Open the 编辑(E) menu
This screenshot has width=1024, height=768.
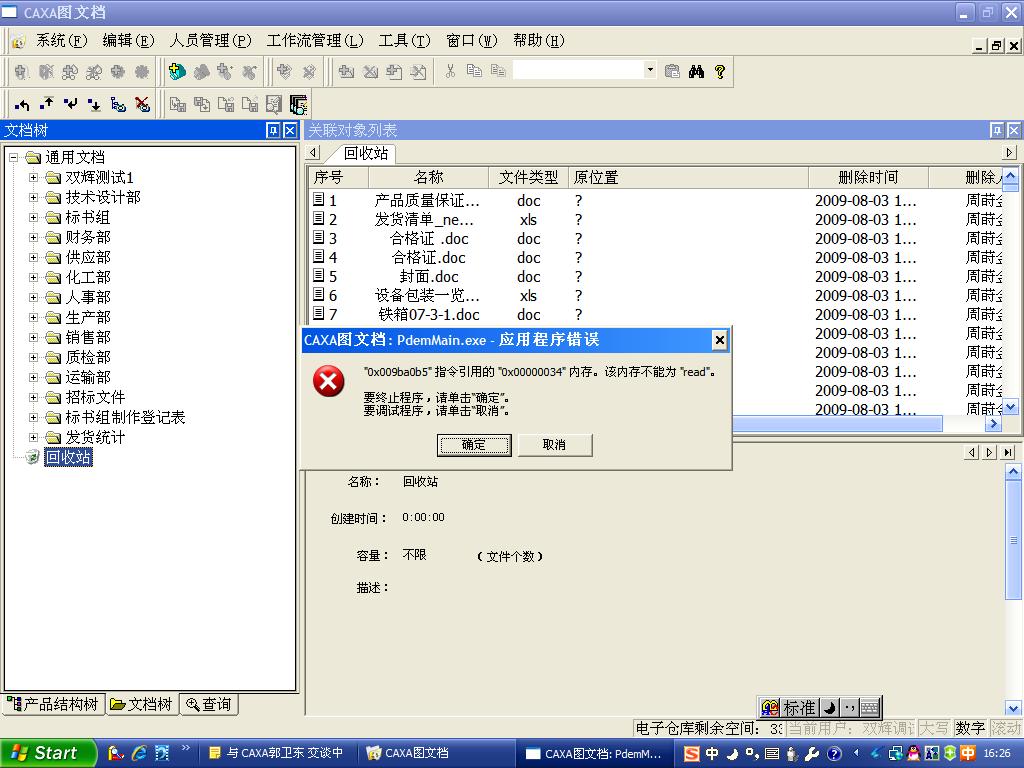(128, 40)
